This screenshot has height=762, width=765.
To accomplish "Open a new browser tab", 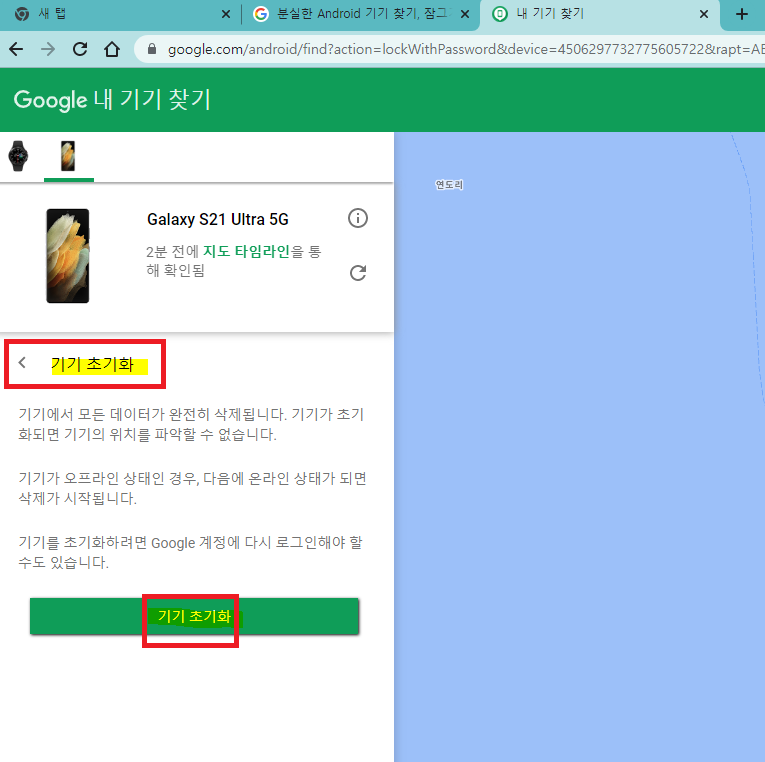I will click(742, 14).
